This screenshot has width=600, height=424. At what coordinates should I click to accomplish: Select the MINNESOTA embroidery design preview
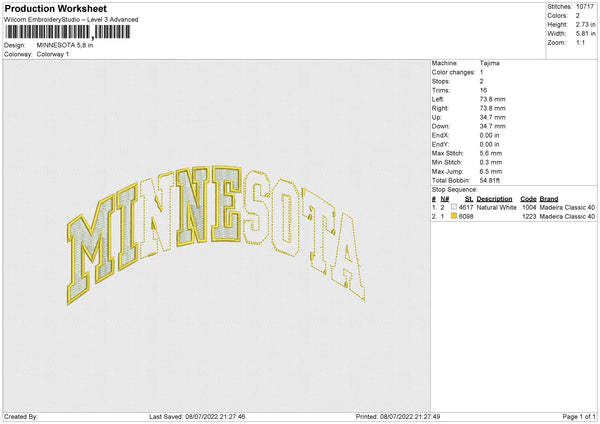(216, 235)
